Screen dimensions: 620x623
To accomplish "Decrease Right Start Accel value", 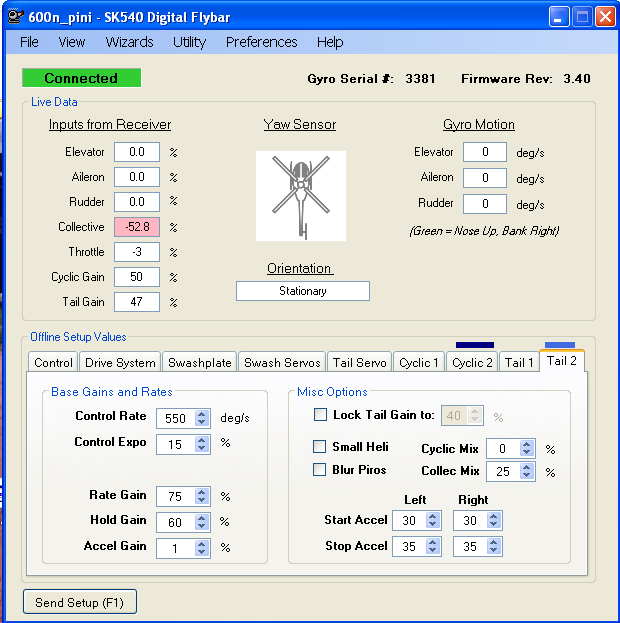I will pos(494,524).
